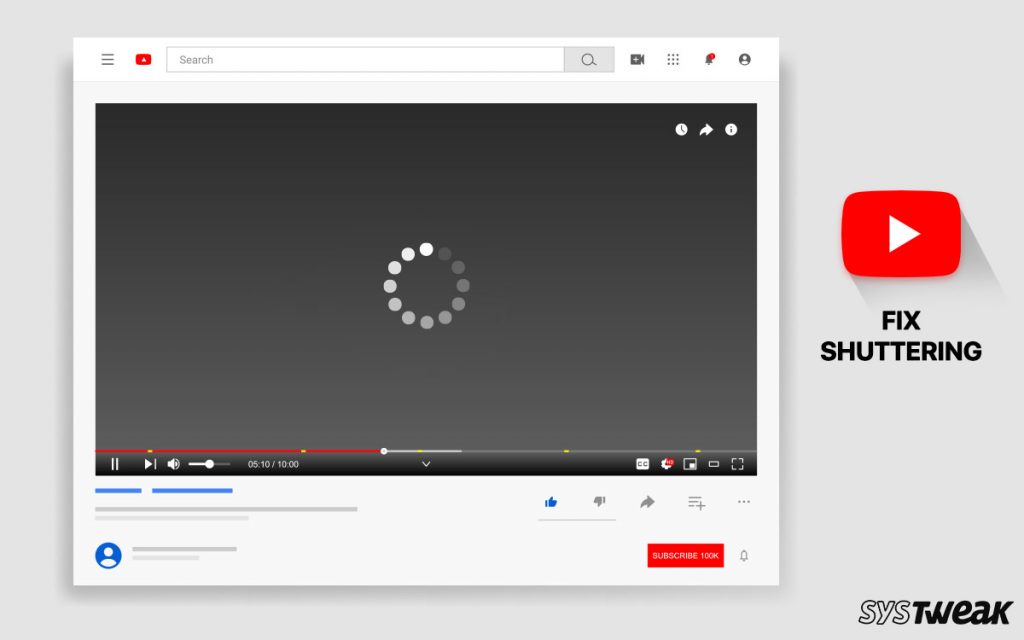This screenshot has width=1024, height=640.
Task: Expand the player's chapter chevron
Action: click(427, 464)
